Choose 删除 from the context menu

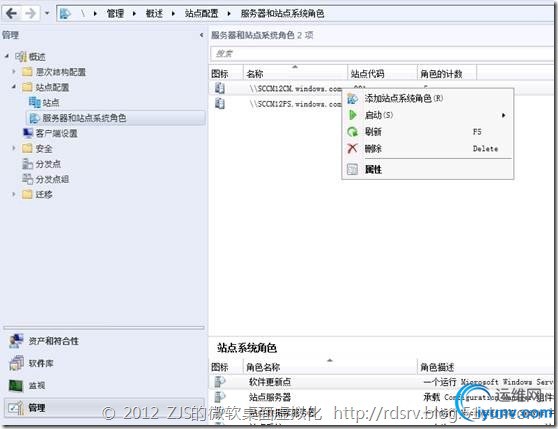coord(428,148)
